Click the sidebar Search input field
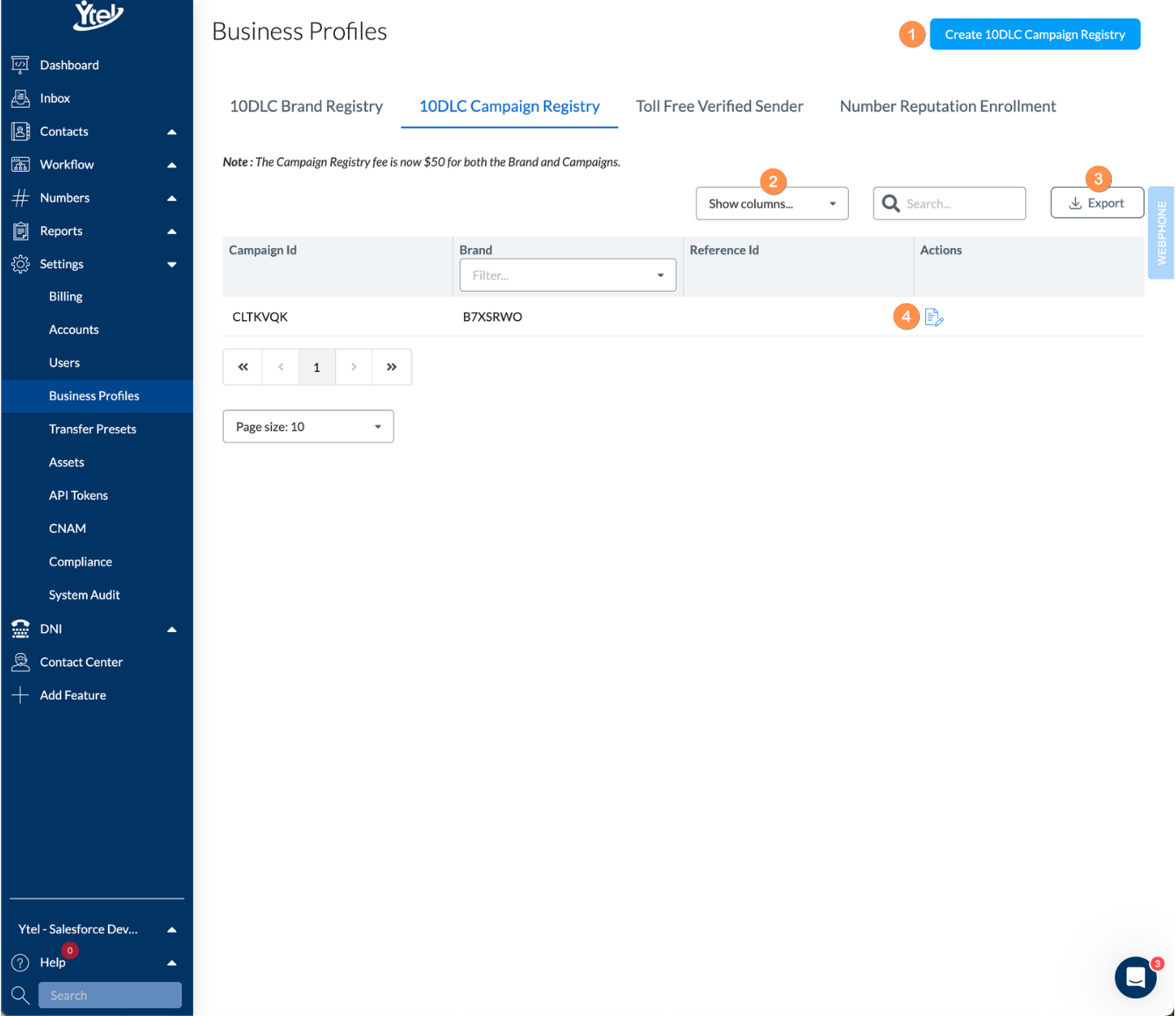 click(x=110, y=995)
